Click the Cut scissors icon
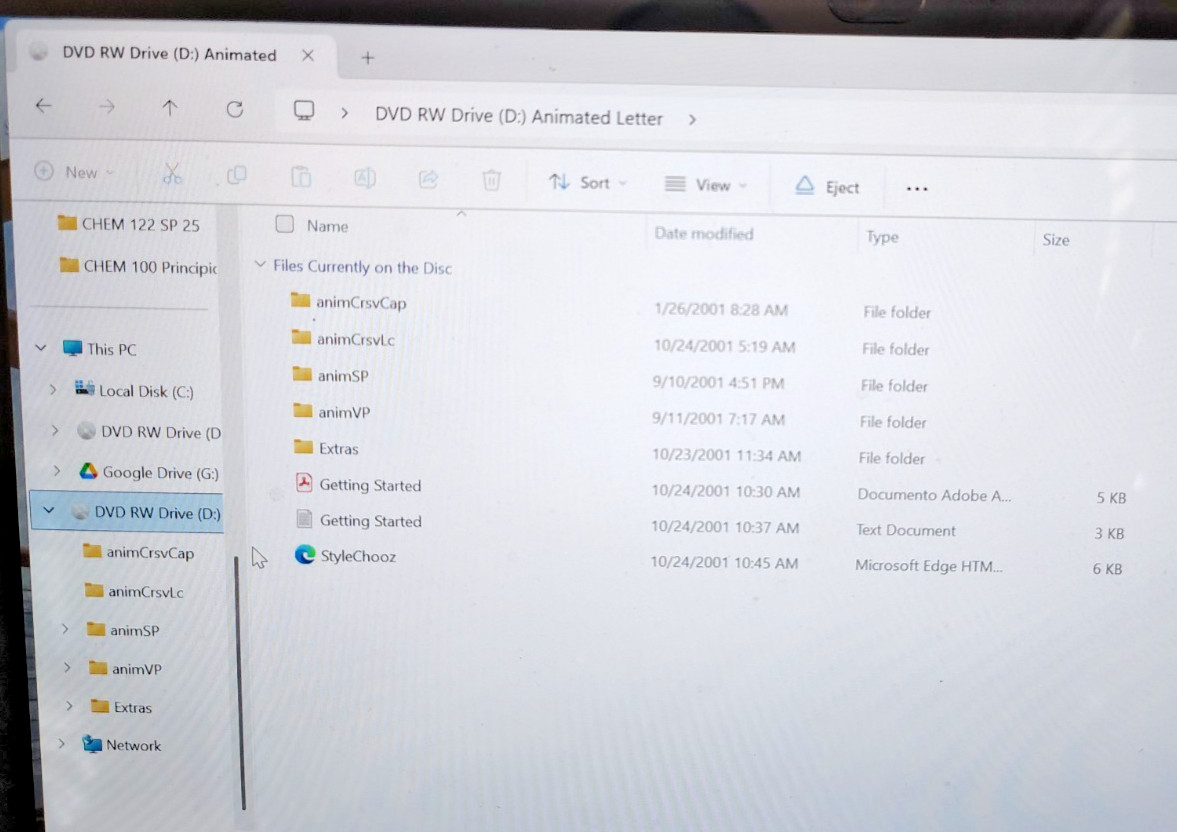 point(172,174)
